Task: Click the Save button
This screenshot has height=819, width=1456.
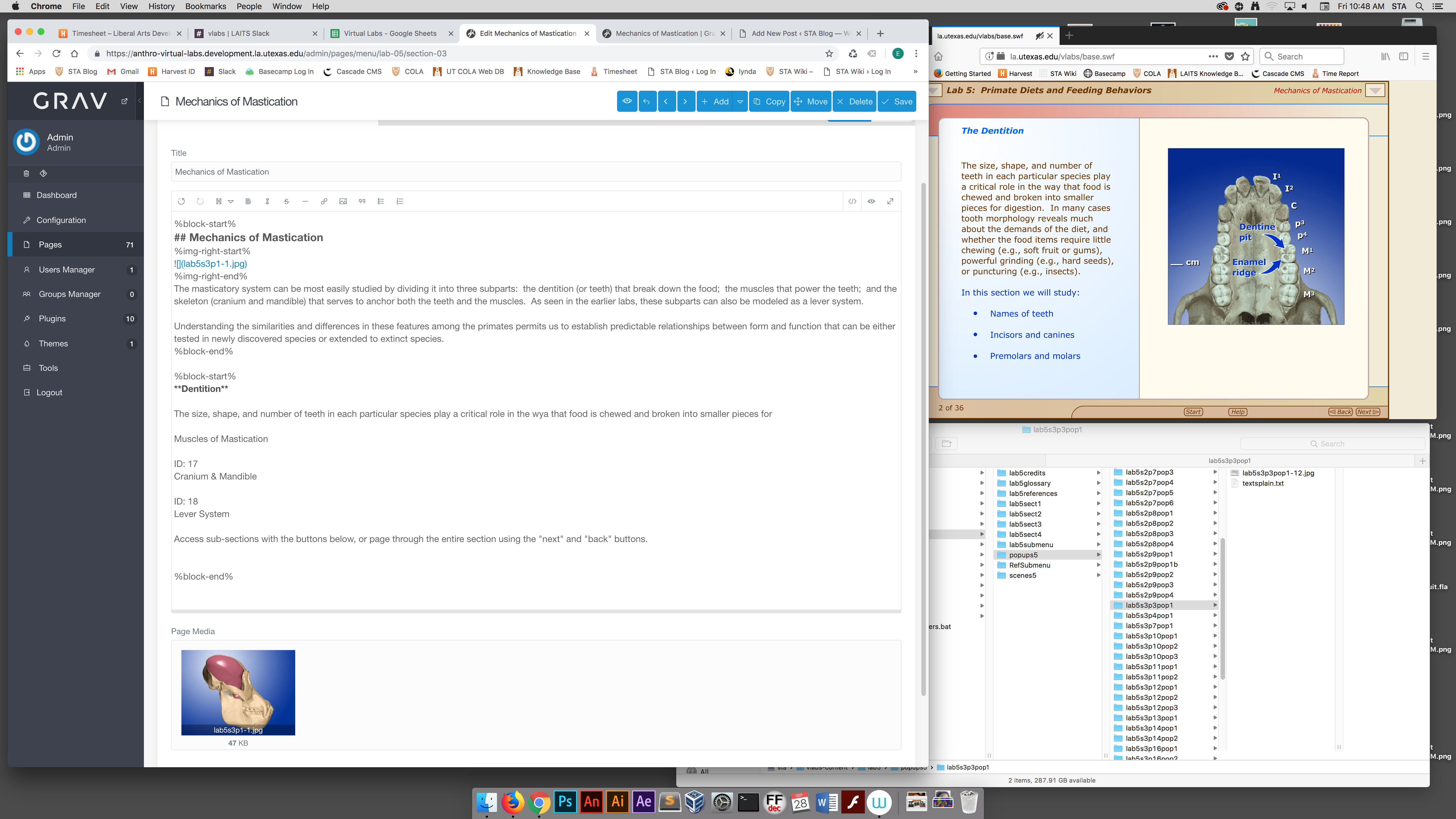Action: (x=897, y=102)
